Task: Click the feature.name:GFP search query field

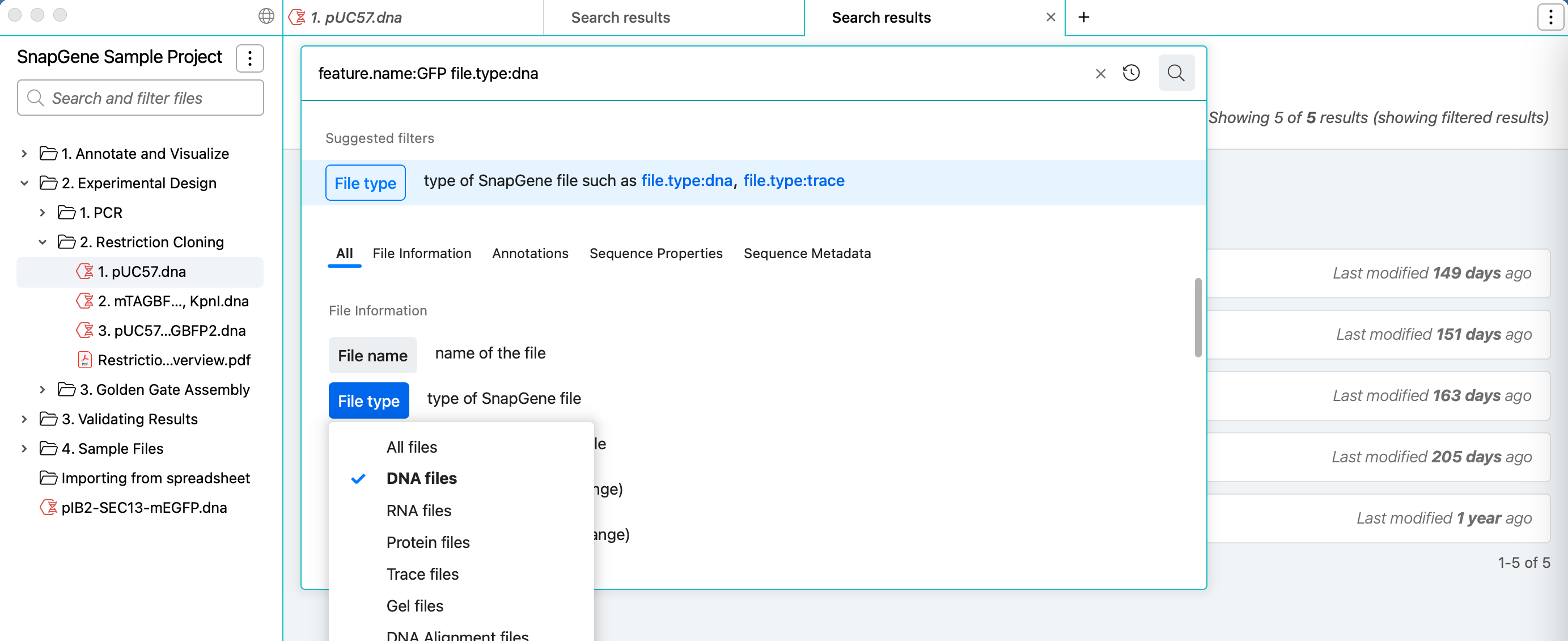Action: coord(700,74)
